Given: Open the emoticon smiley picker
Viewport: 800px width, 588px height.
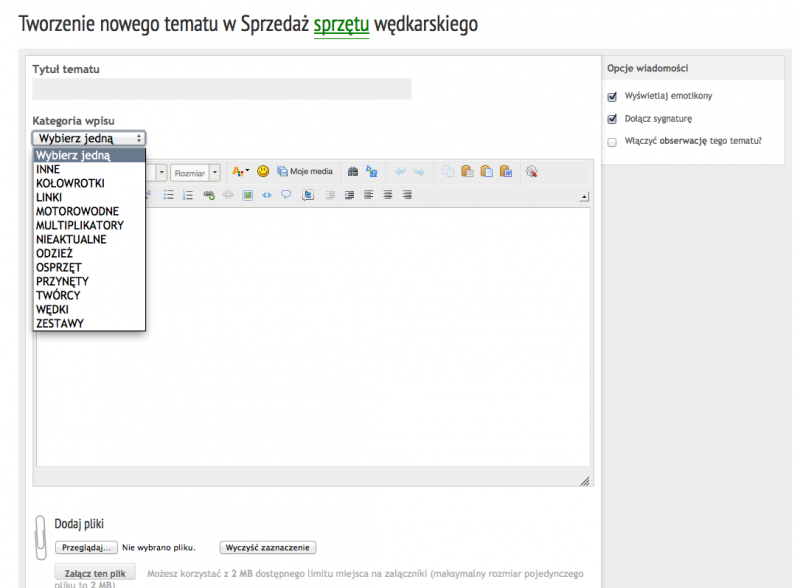Looking at the screenshot, I should [x=264, y=171].
